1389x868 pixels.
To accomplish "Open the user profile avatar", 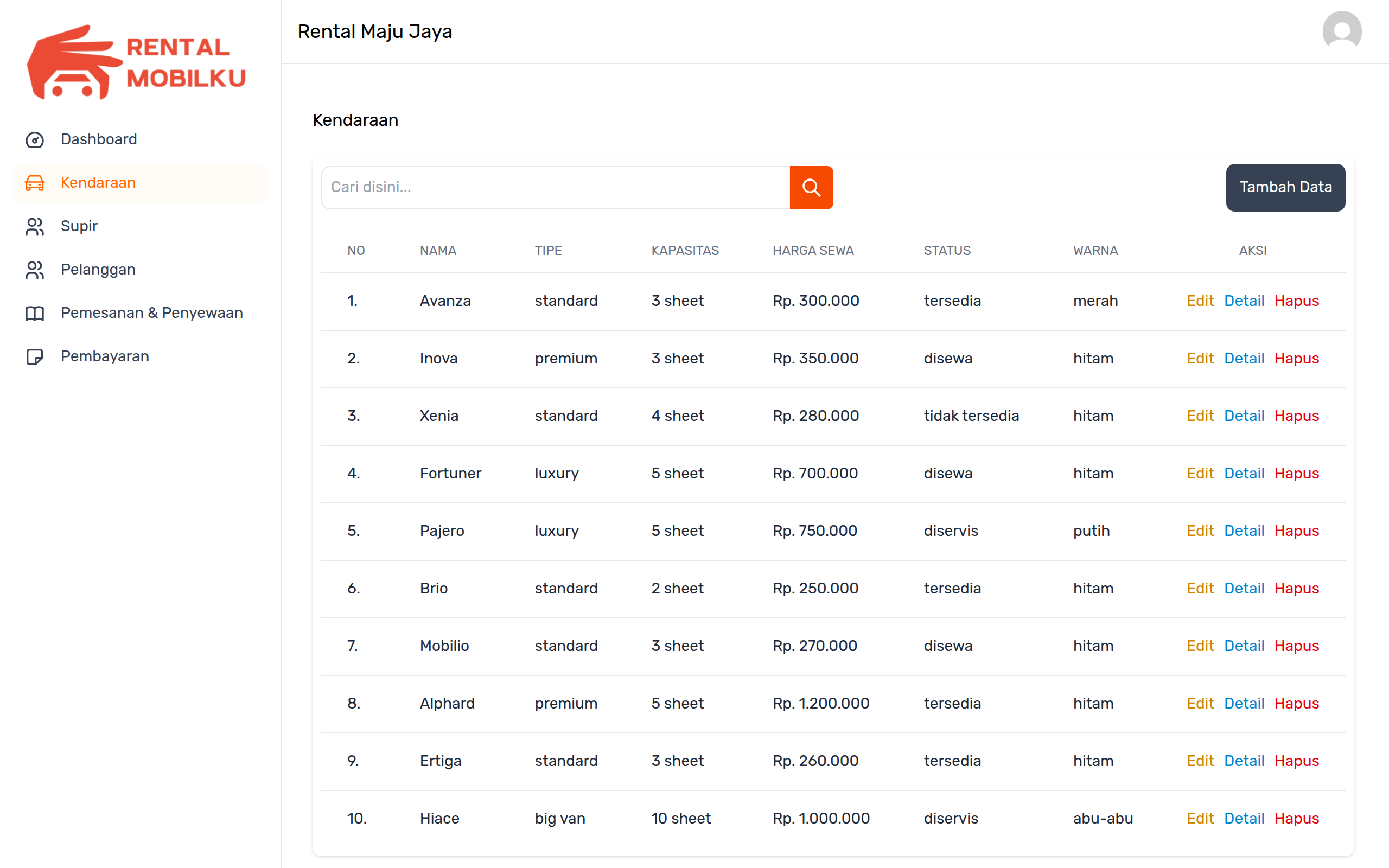I will tap(1341, 31).
